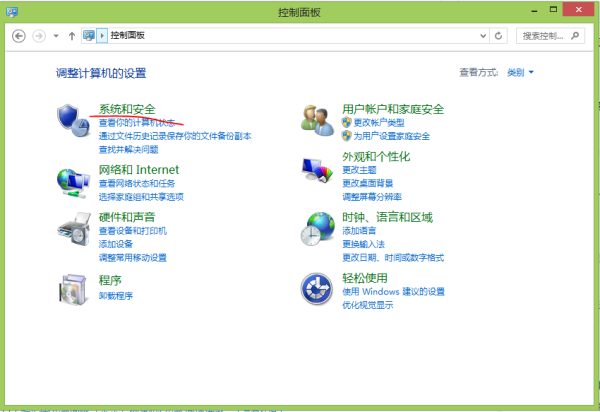Minimize the Control Panel window

[x=534, y=10]
